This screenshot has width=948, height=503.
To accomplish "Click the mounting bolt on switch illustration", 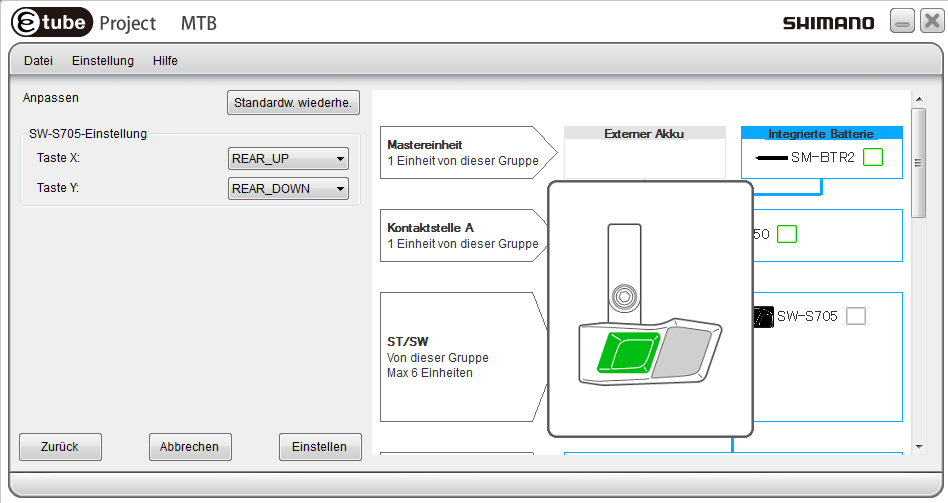I will point(625,297).
